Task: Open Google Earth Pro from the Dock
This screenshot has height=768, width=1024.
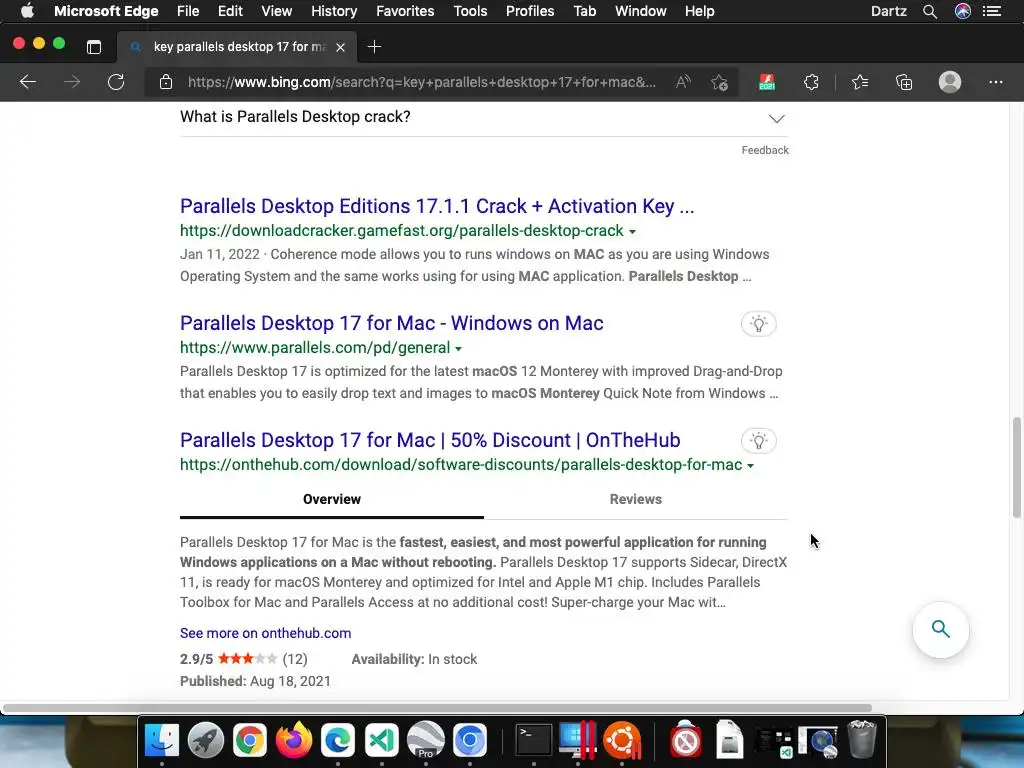Action: coord(426,741)
